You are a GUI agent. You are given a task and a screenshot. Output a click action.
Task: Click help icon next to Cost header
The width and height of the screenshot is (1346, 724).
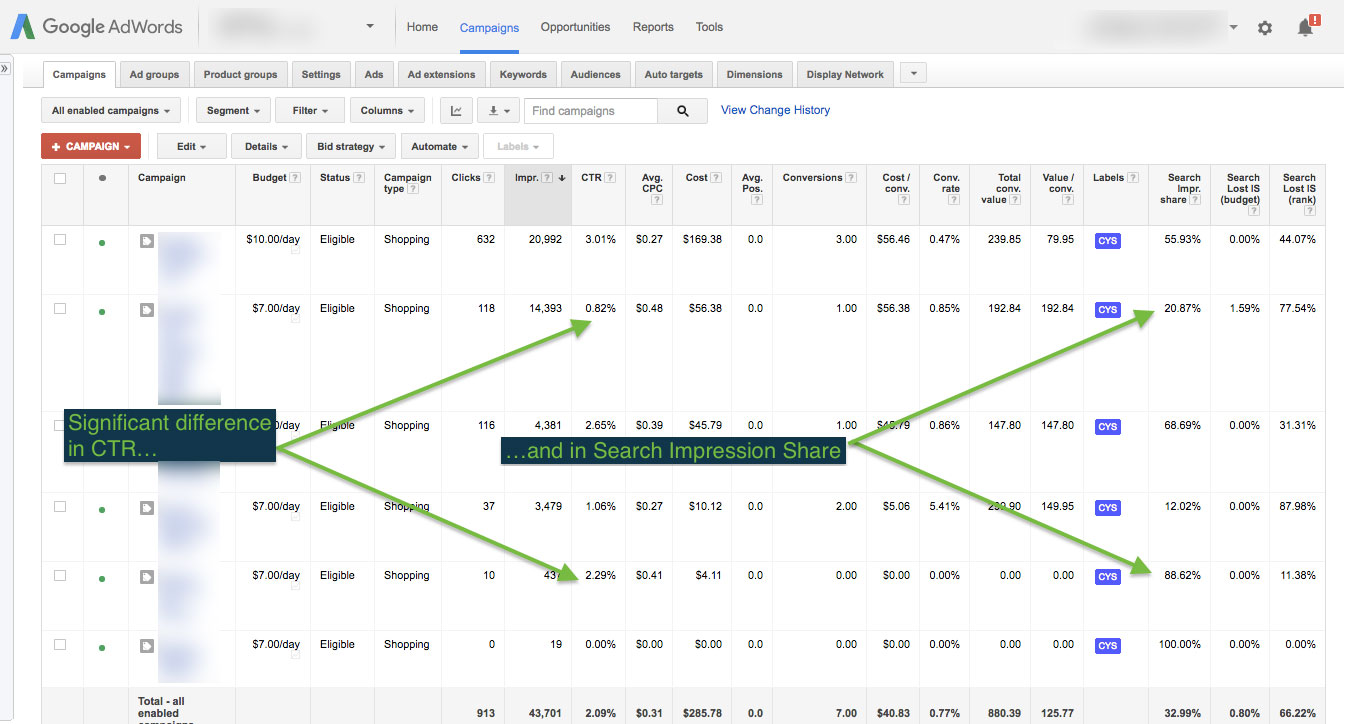tap(717, 178)
